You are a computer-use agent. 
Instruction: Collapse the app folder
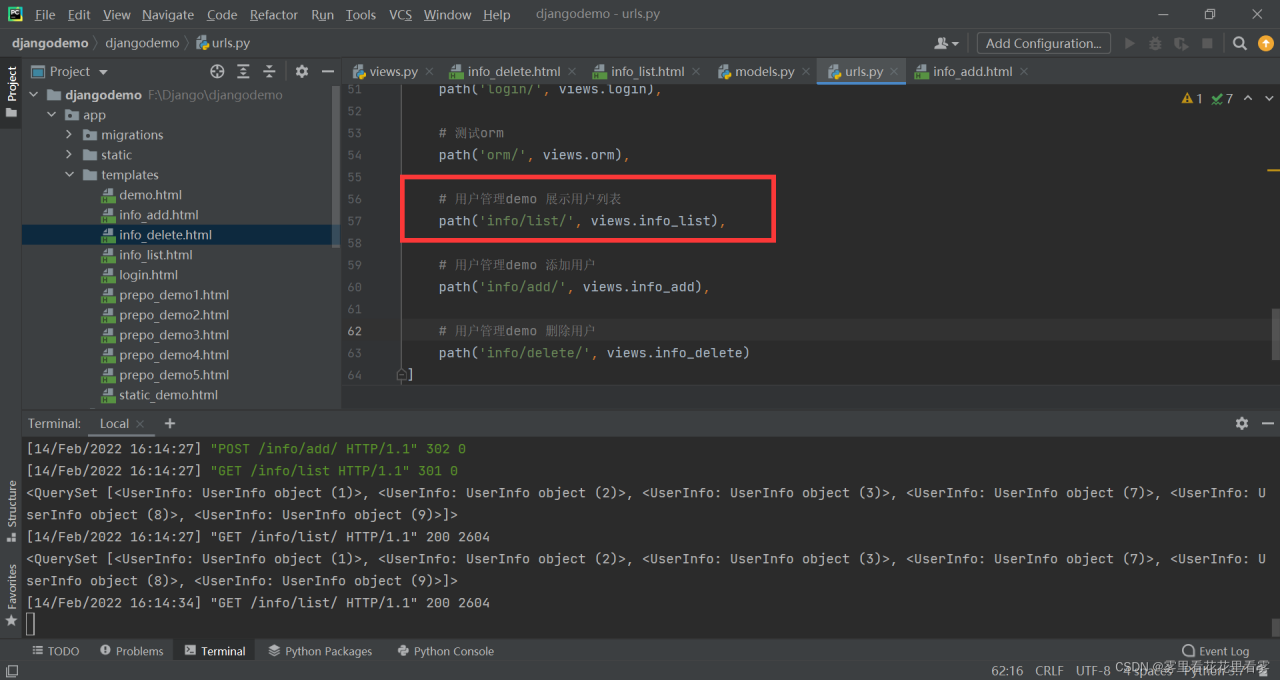coord(51,115)
